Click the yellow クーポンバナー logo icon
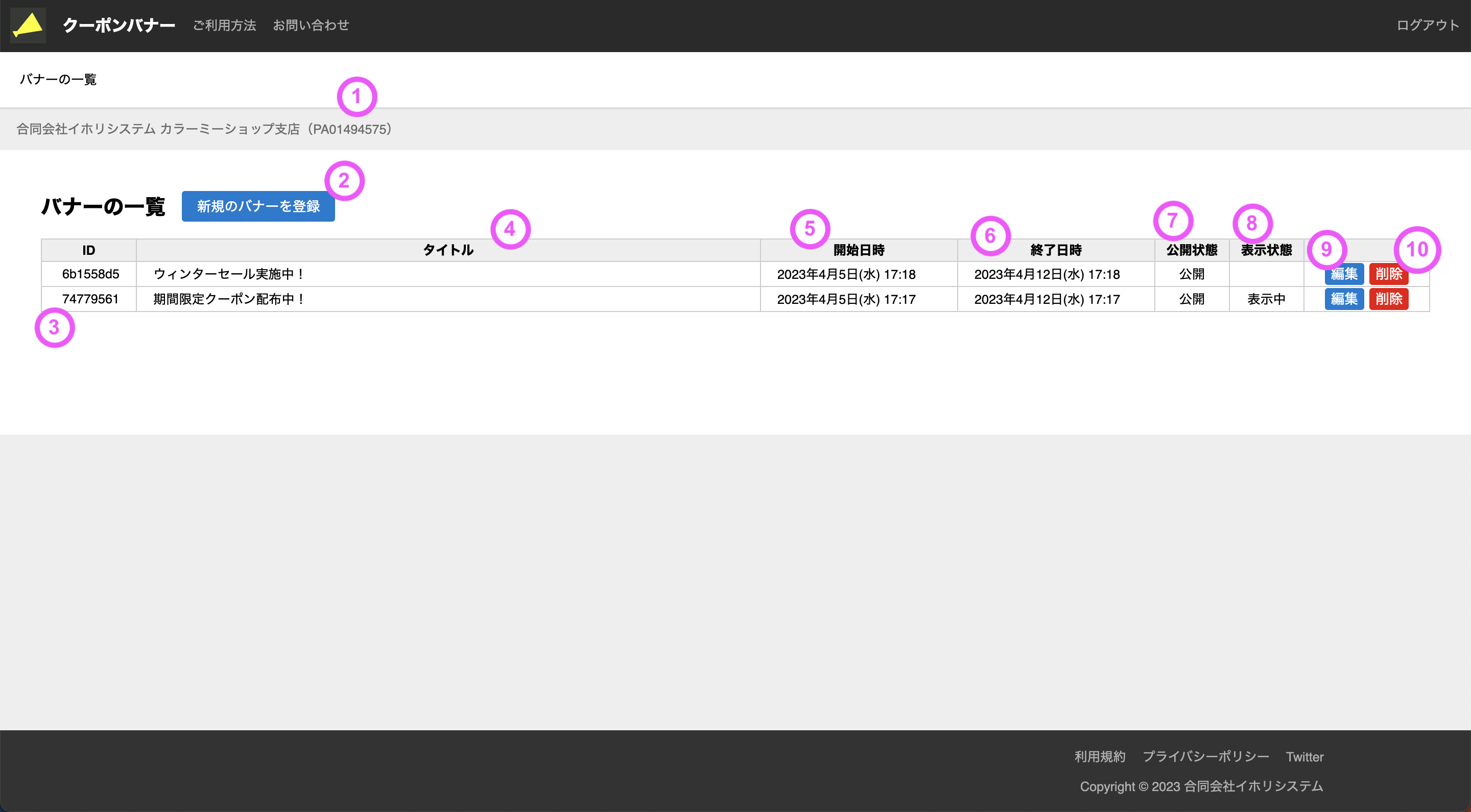 click(x=28, y=25)
